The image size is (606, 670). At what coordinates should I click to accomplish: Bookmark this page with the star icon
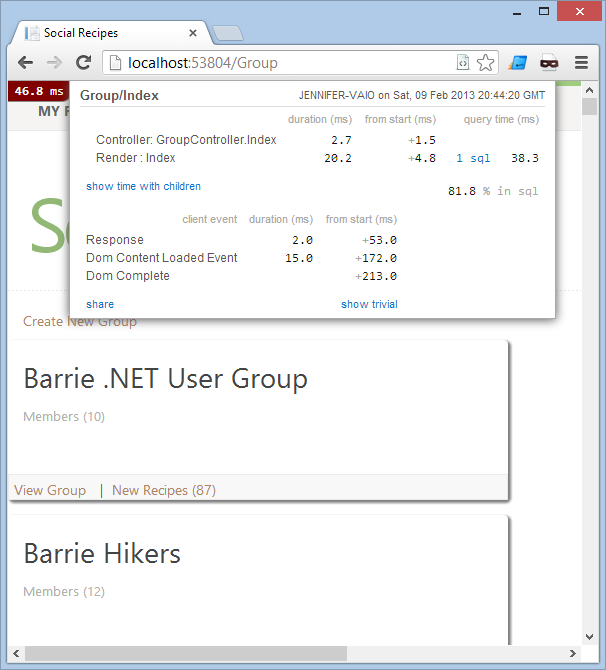click(486, 63)
